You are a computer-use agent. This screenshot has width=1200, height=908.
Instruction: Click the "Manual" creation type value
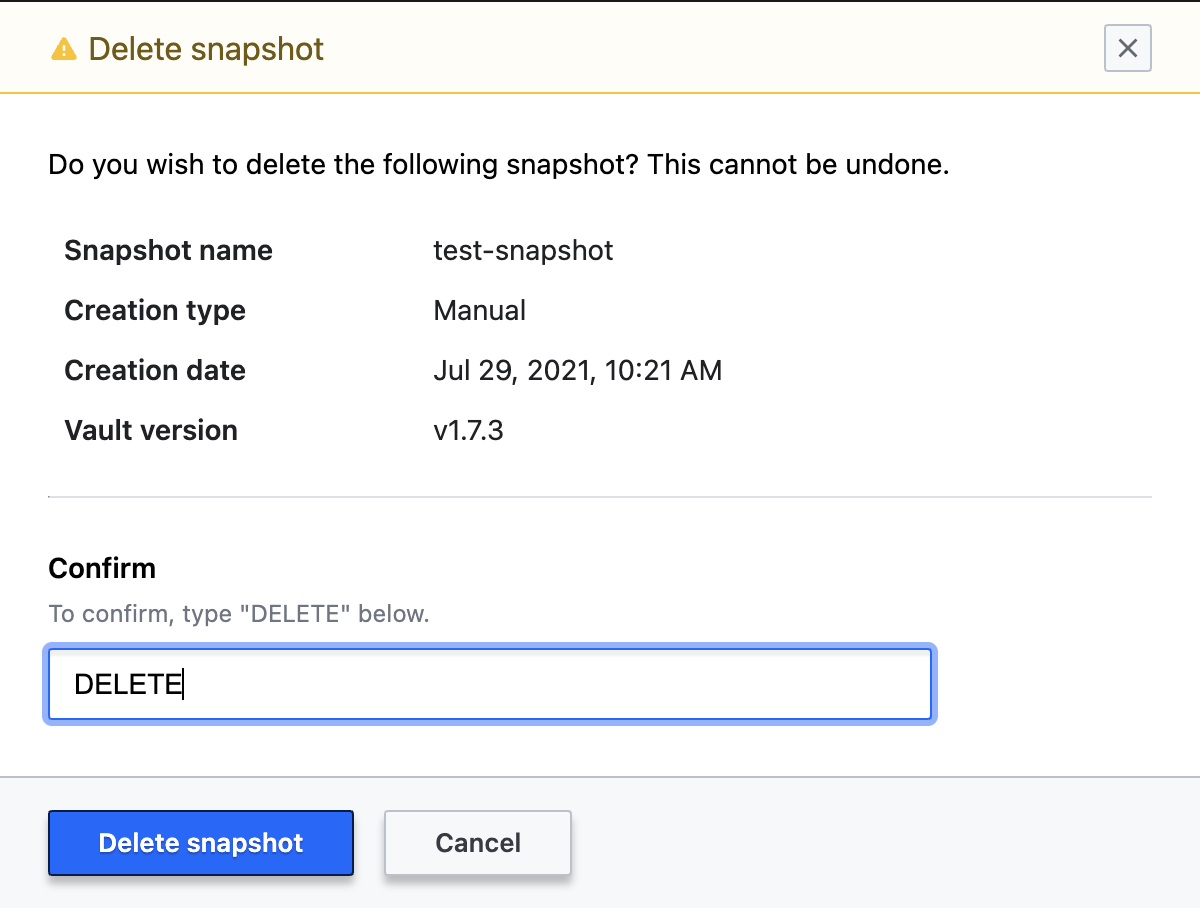(479, 310)
